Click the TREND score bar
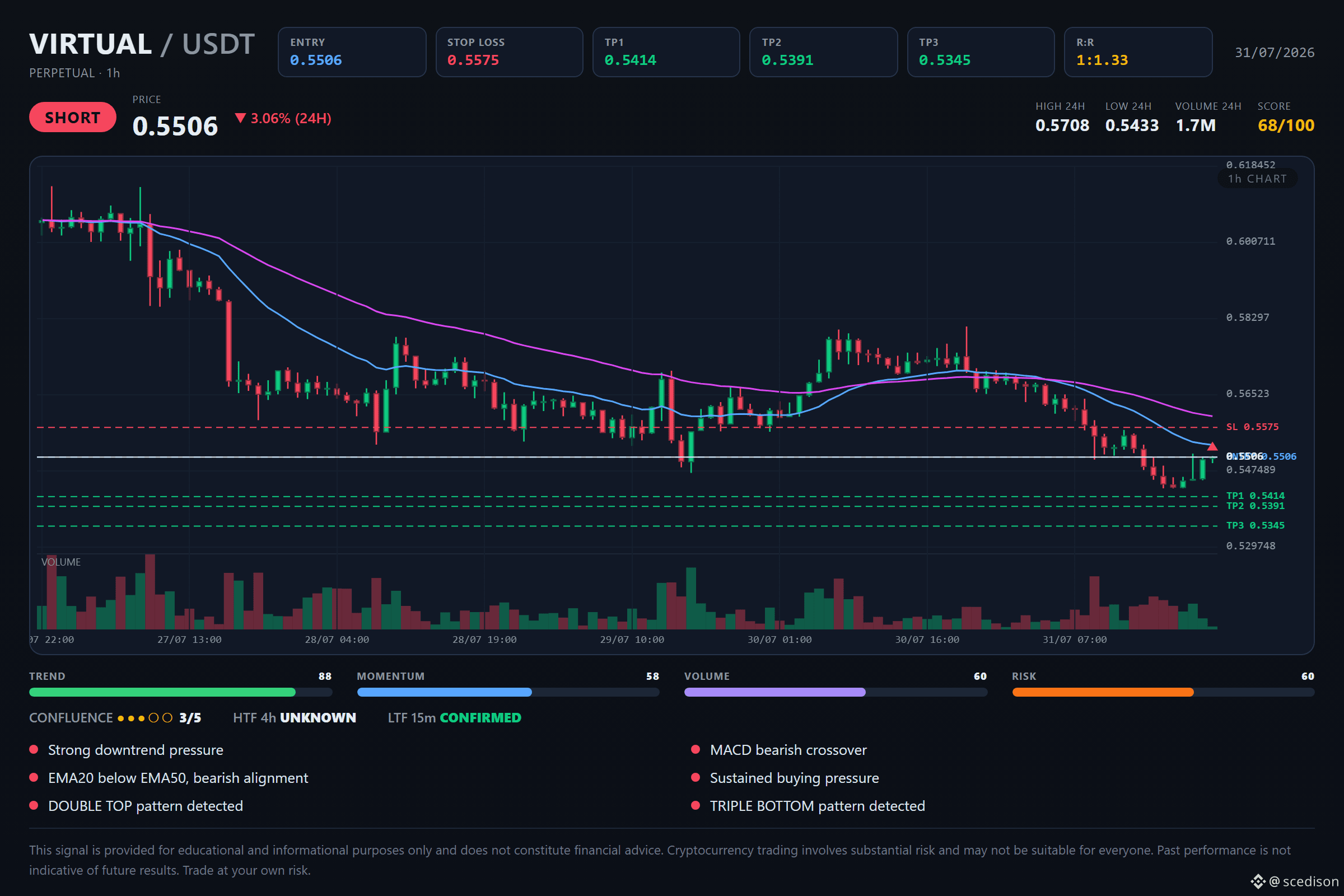The image size is (1344, 896). pyautogui.click(x=180, y=693)
